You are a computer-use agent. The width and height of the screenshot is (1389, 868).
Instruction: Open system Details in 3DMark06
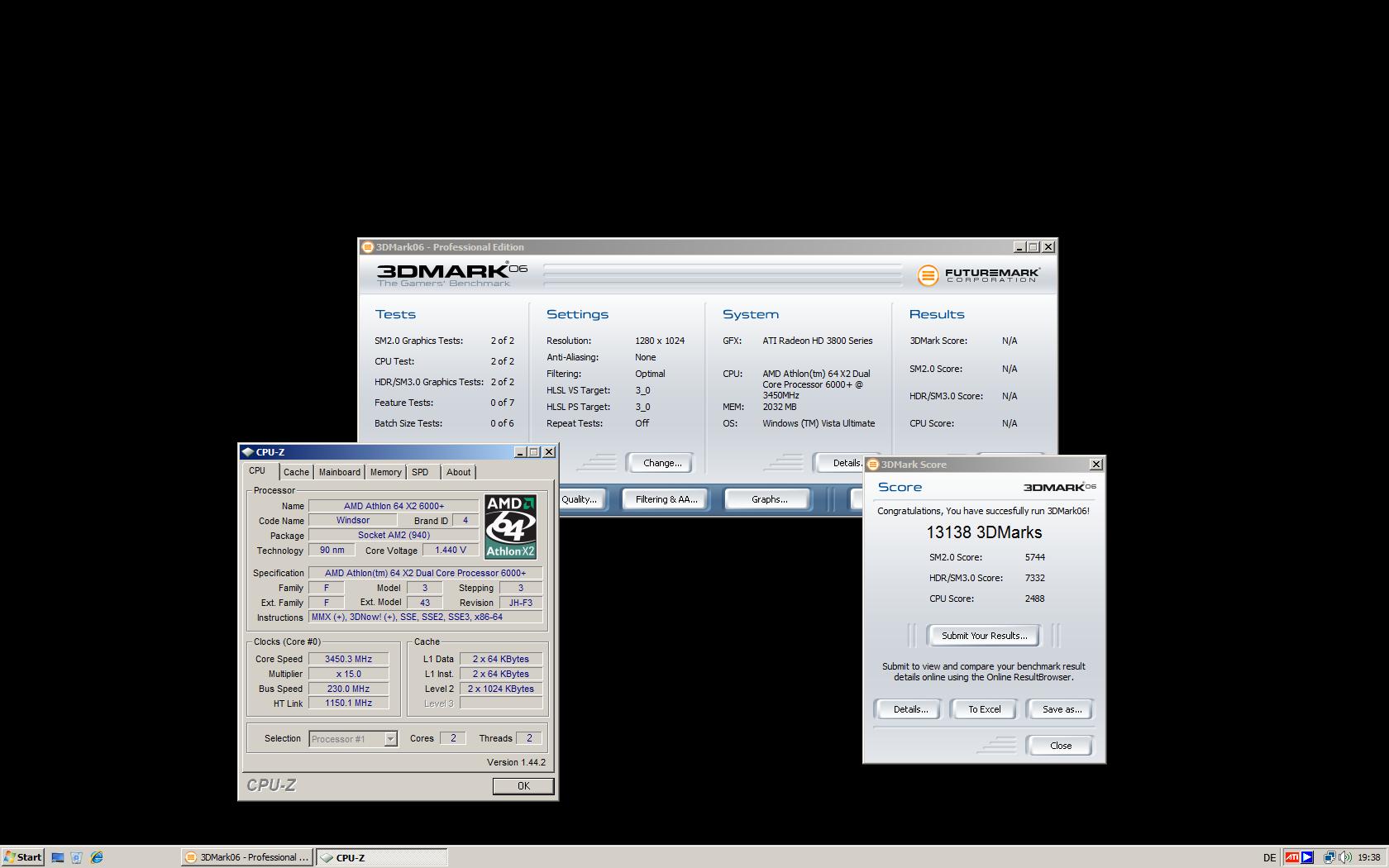click(x=839, y=463)
